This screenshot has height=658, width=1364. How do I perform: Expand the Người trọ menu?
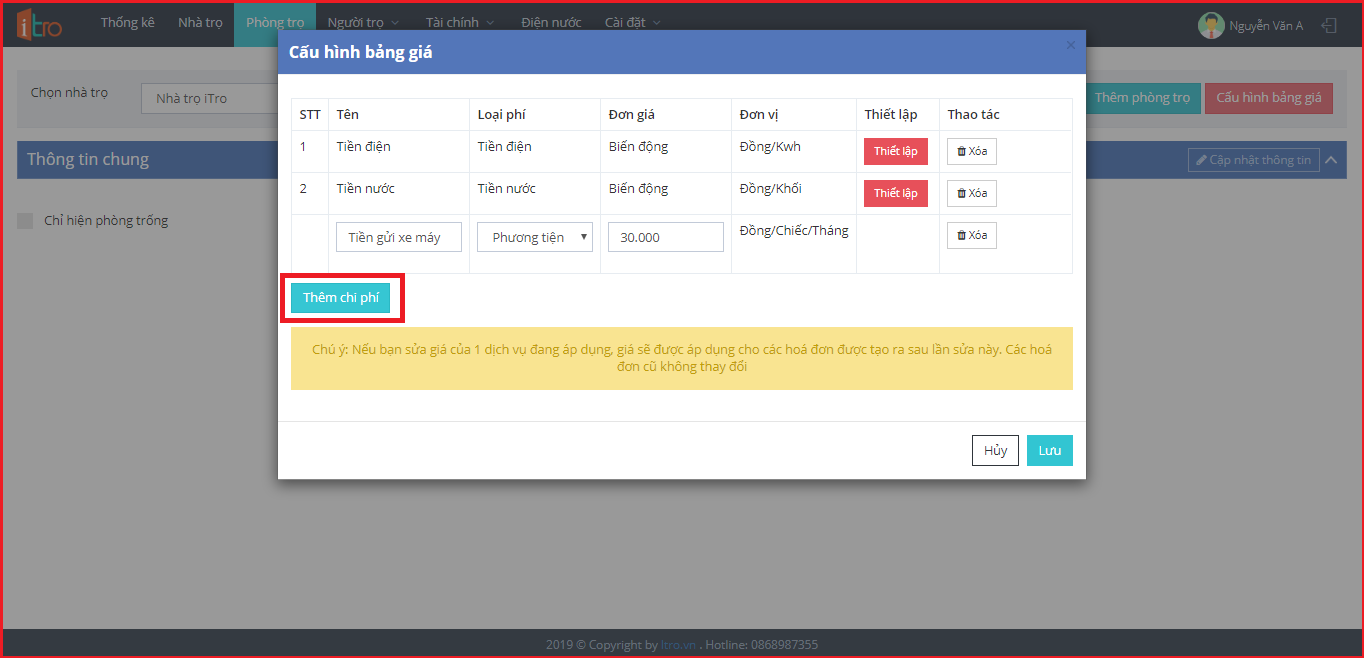(363, 23)
